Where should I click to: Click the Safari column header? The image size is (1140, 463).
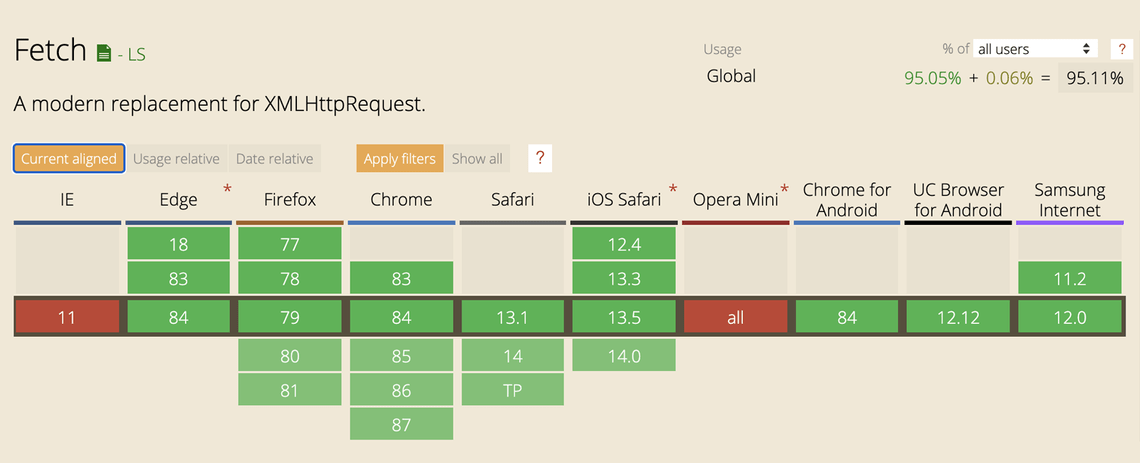click(x=513, y=200)
